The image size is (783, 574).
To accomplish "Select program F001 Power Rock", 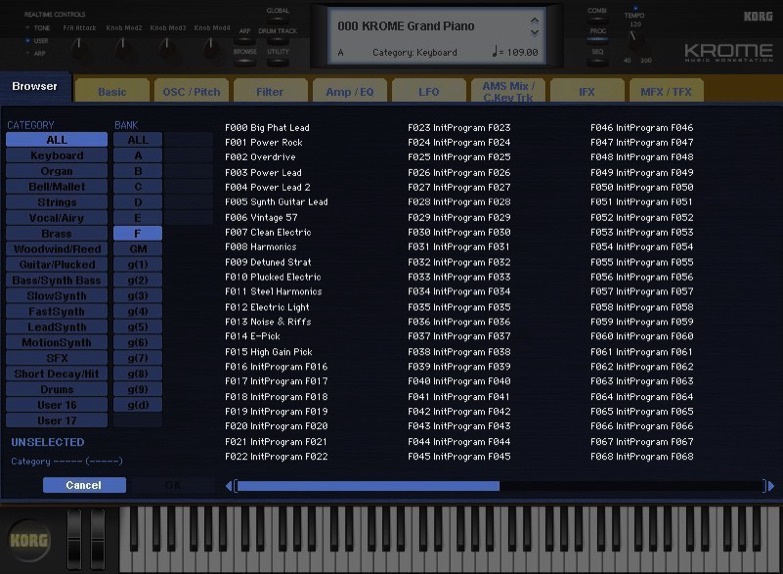I will [x=264, y=142].
